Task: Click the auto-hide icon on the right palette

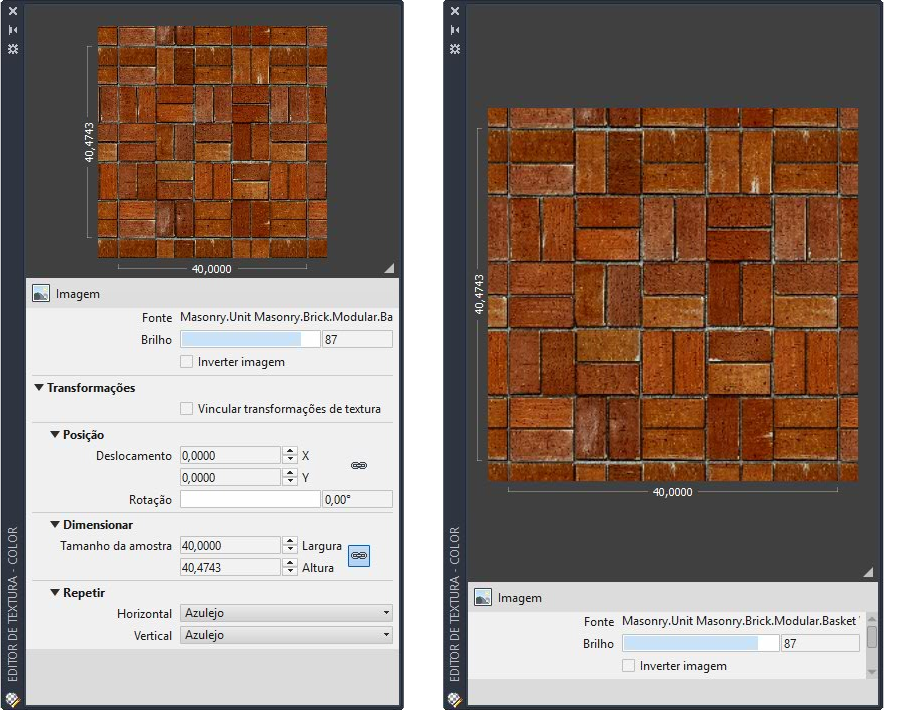Action: [x=455, y=30]
